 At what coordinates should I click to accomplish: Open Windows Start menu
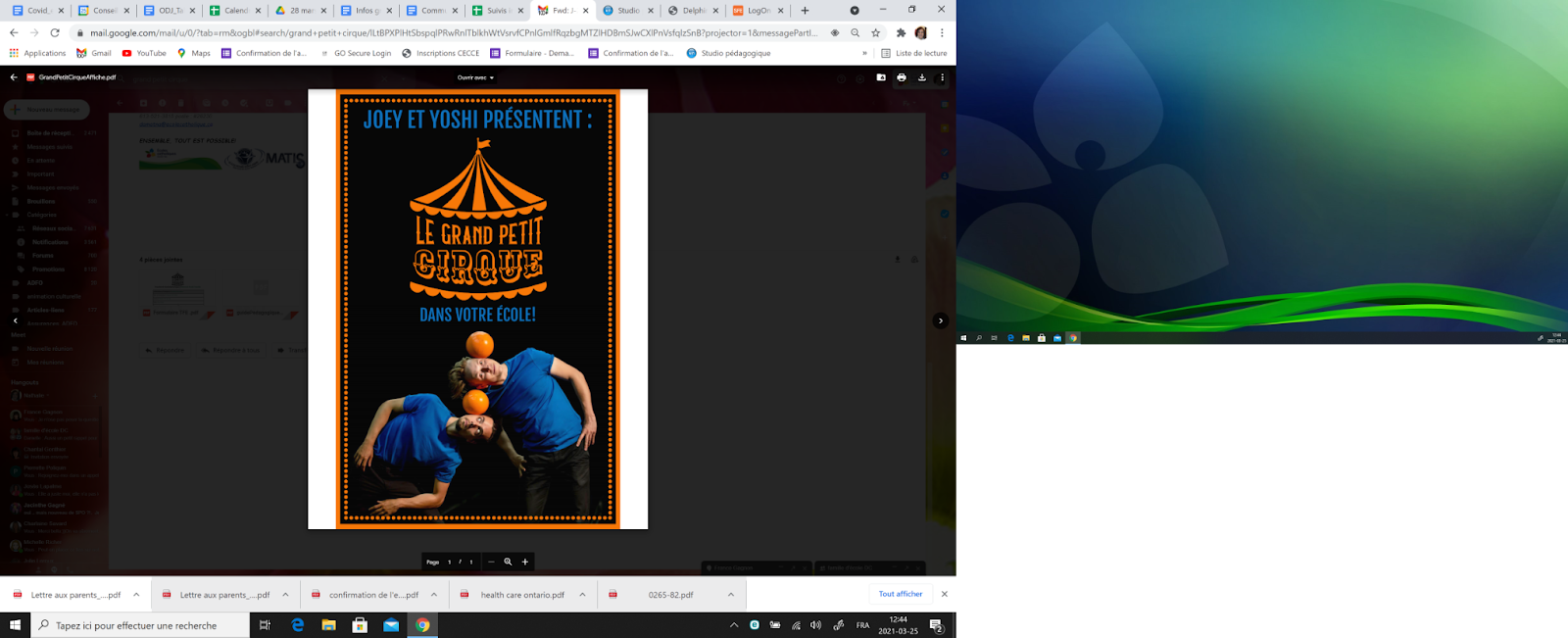(15, 625)
